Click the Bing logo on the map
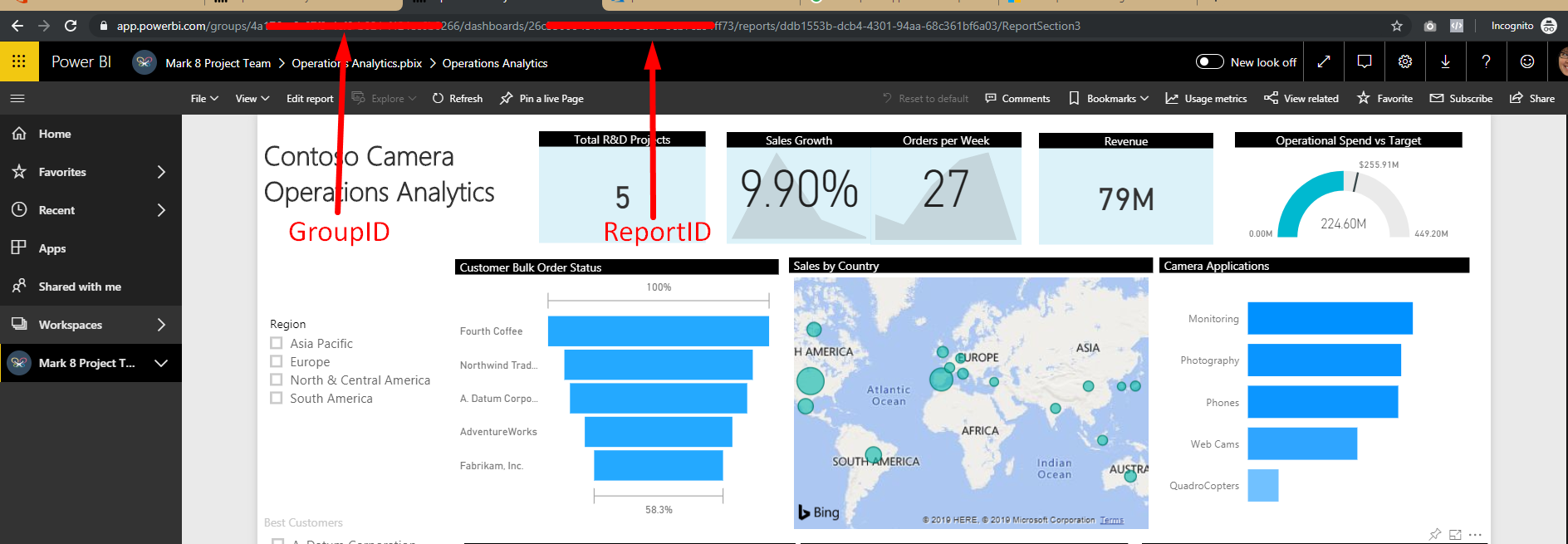 click(x=819, y=512)
